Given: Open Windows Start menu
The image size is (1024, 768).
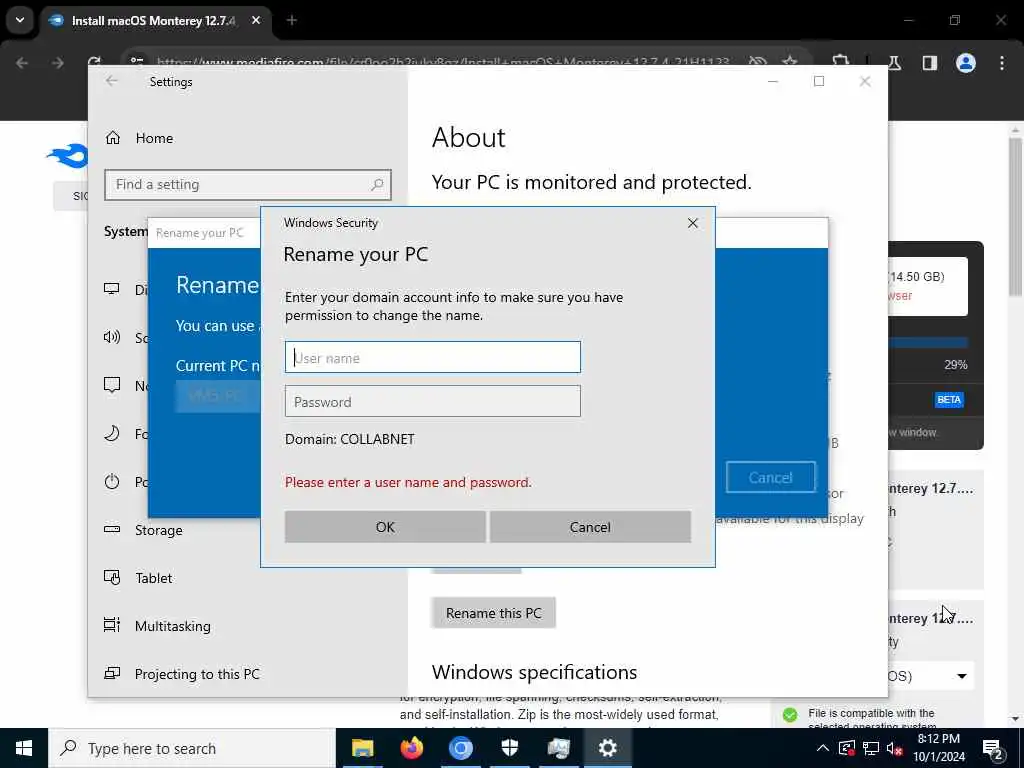Looking at the screenshot, I should (x=24, y=748).
